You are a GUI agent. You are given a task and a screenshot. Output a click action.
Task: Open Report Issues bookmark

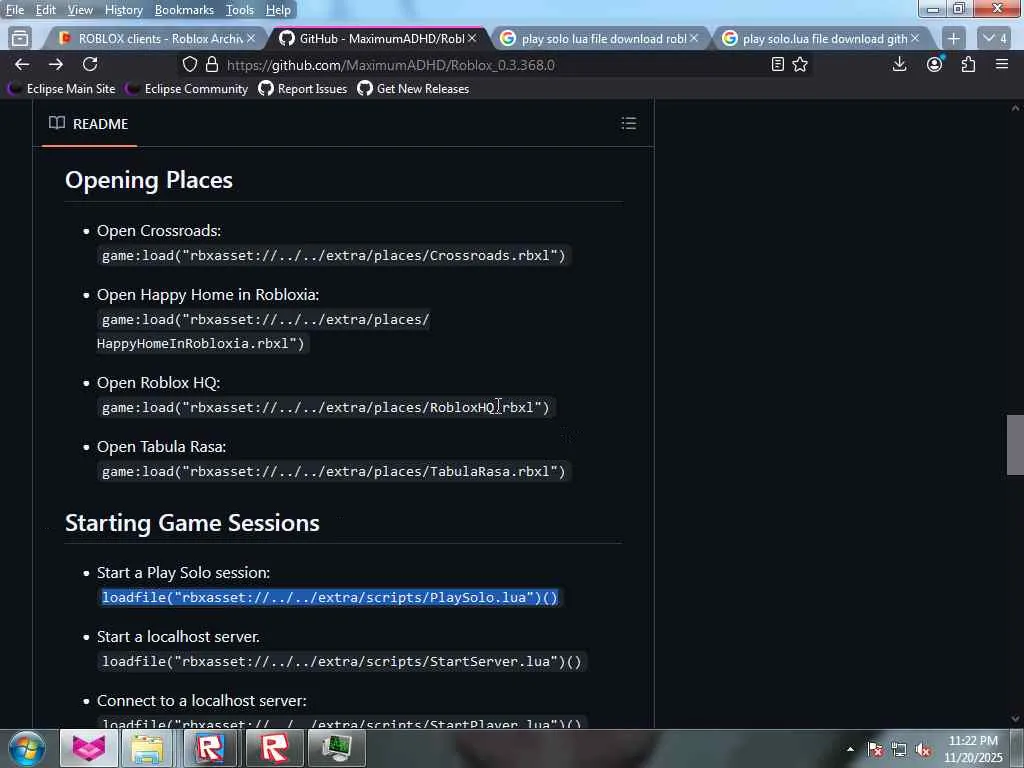(x=303, y=89)
